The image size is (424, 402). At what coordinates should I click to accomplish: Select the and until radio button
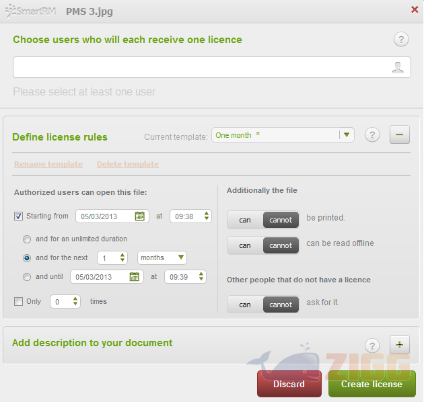click(x=27, y=277)
